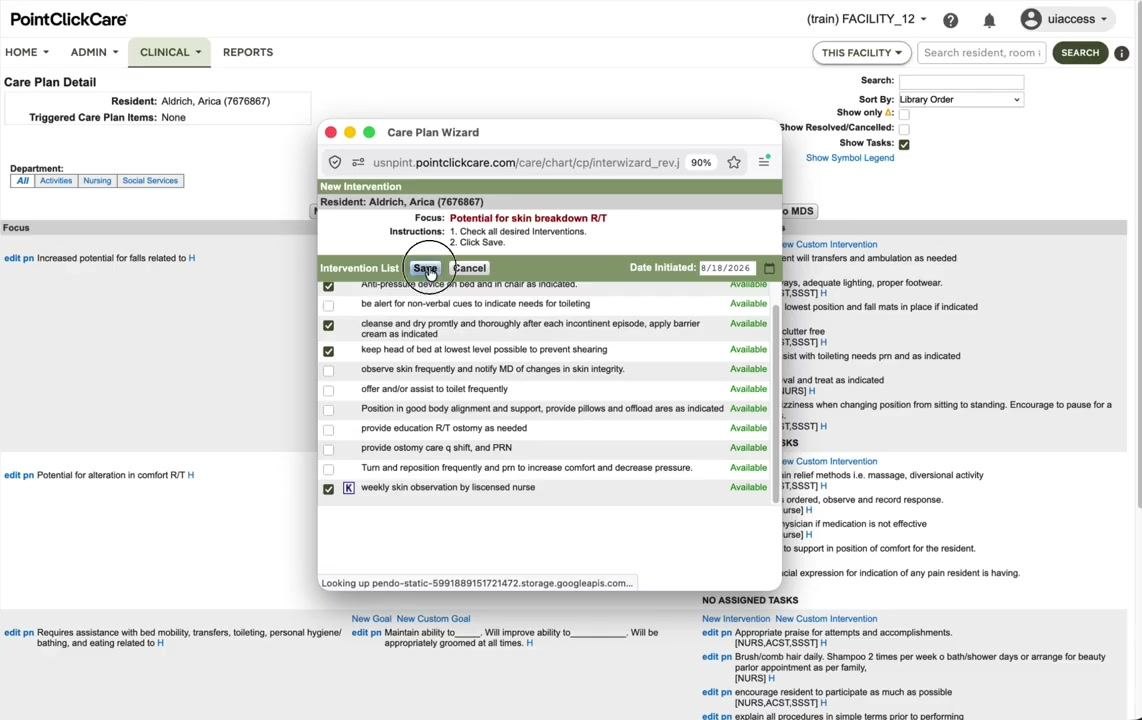Open the ADMIN menu
The height and width of the screenshot is (720, 1142).
click(x=94, y=52)
